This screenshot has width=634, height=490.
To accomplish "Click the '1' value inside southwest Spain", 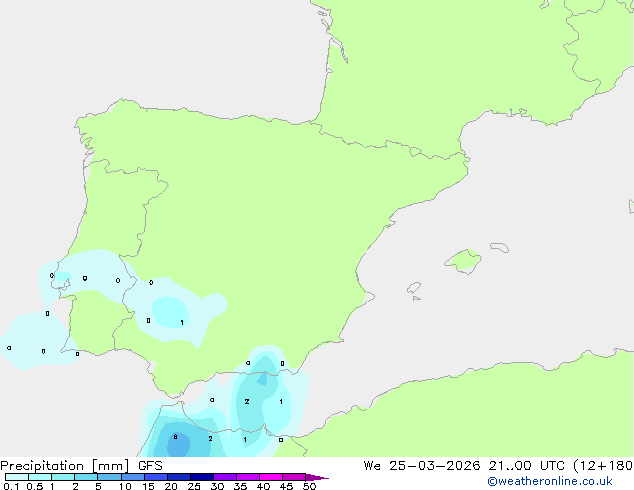I will coord(182,323).
